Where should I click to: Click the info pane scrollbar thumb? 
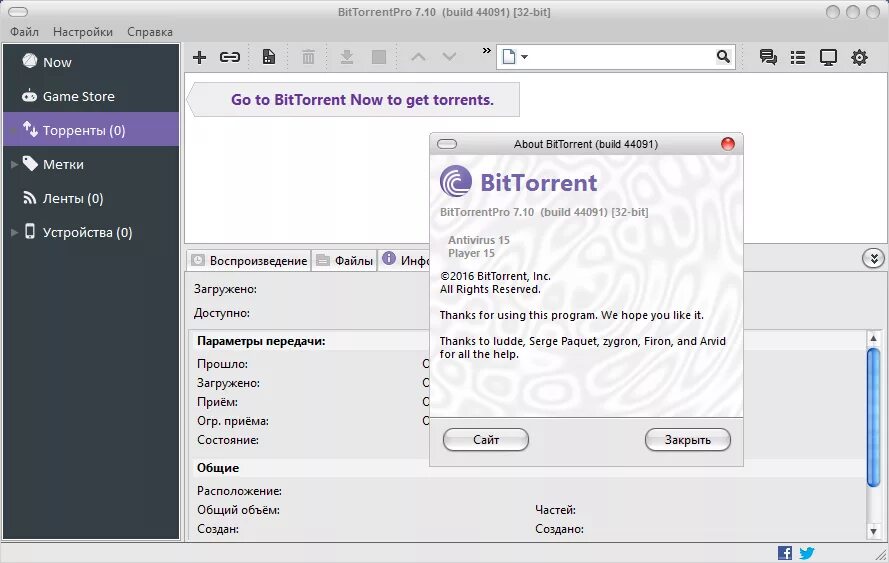(x=874, y=417)
